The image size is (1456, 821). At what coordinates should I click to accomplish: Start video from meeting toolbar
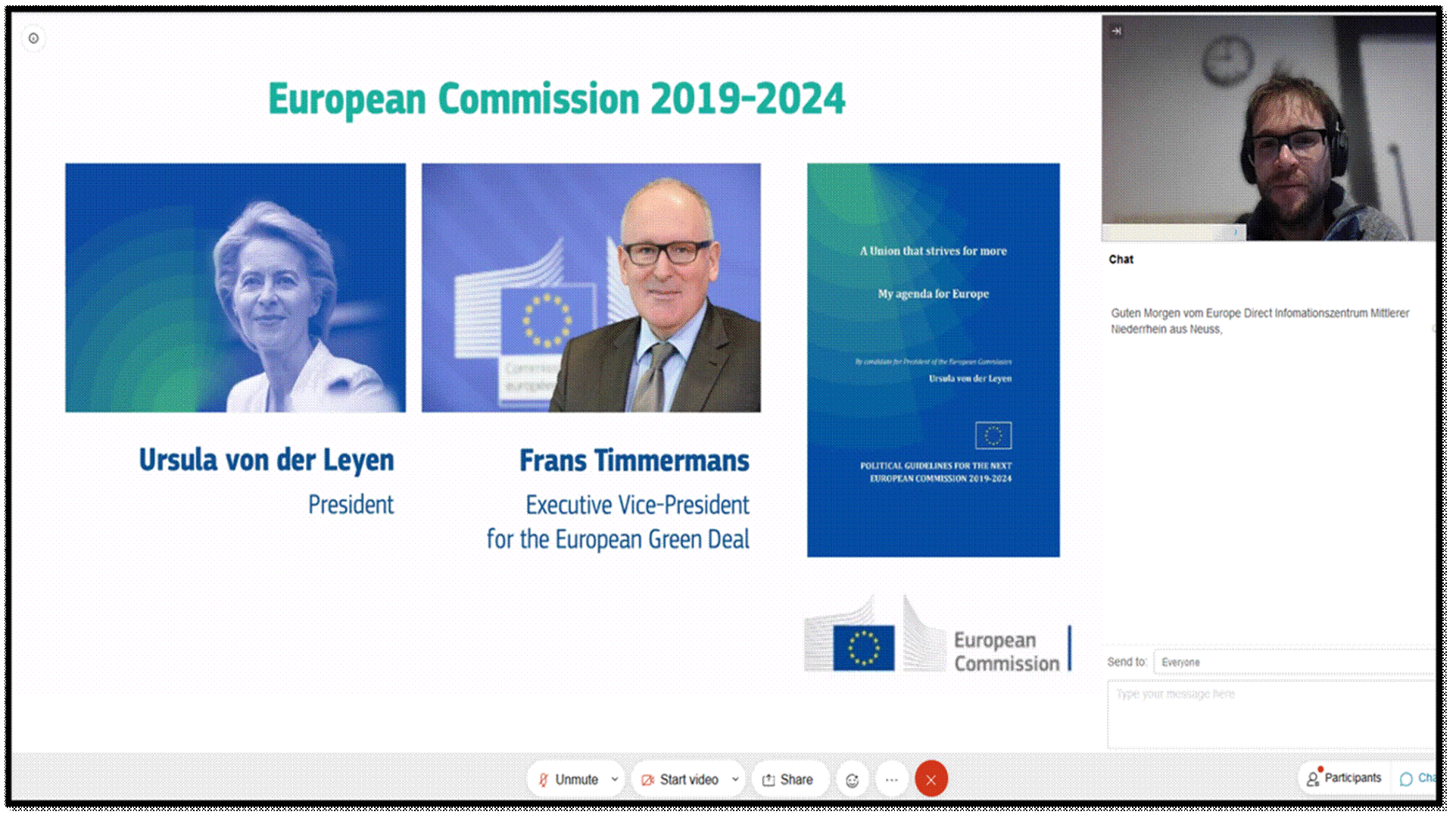click(x=680, y=779)
